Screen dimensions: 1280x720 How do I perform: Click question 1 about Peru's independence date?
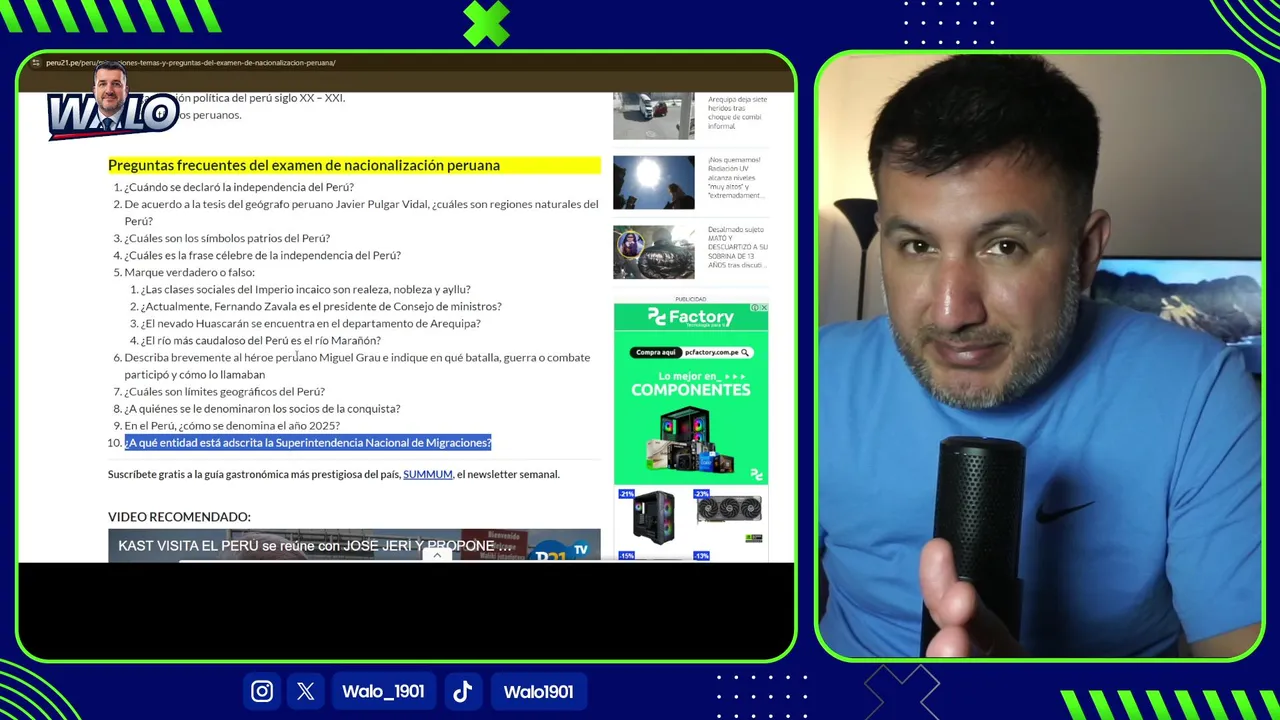pos(239,187)
